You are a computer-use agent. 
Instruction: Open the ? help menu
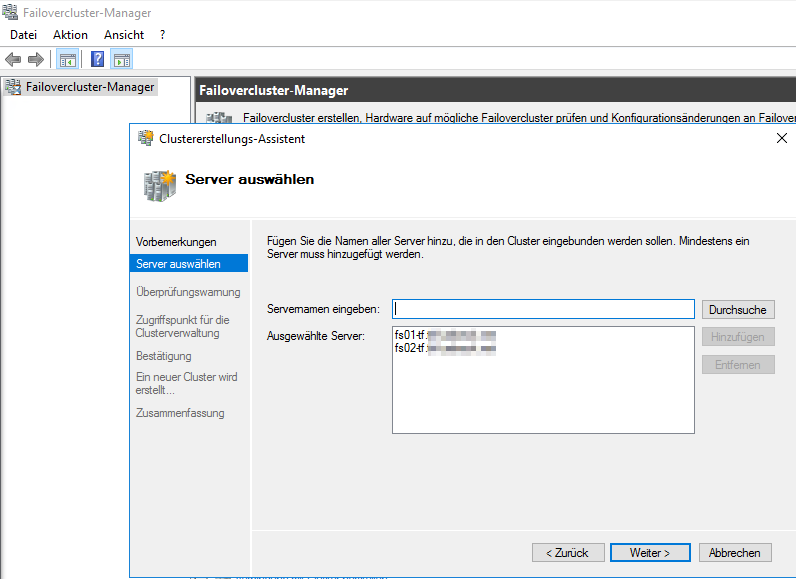162,35
